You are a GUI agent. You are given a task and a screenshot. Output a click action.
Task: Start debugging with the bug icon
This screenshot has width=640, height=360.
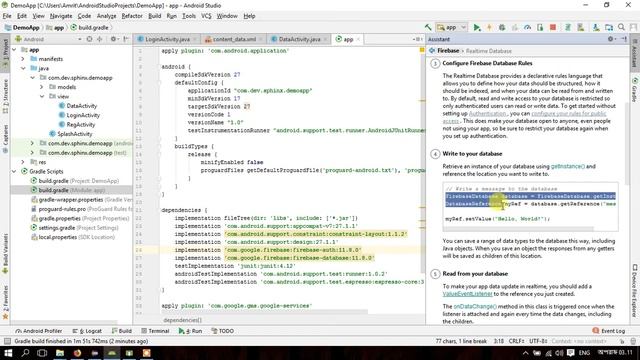(502, 27)
